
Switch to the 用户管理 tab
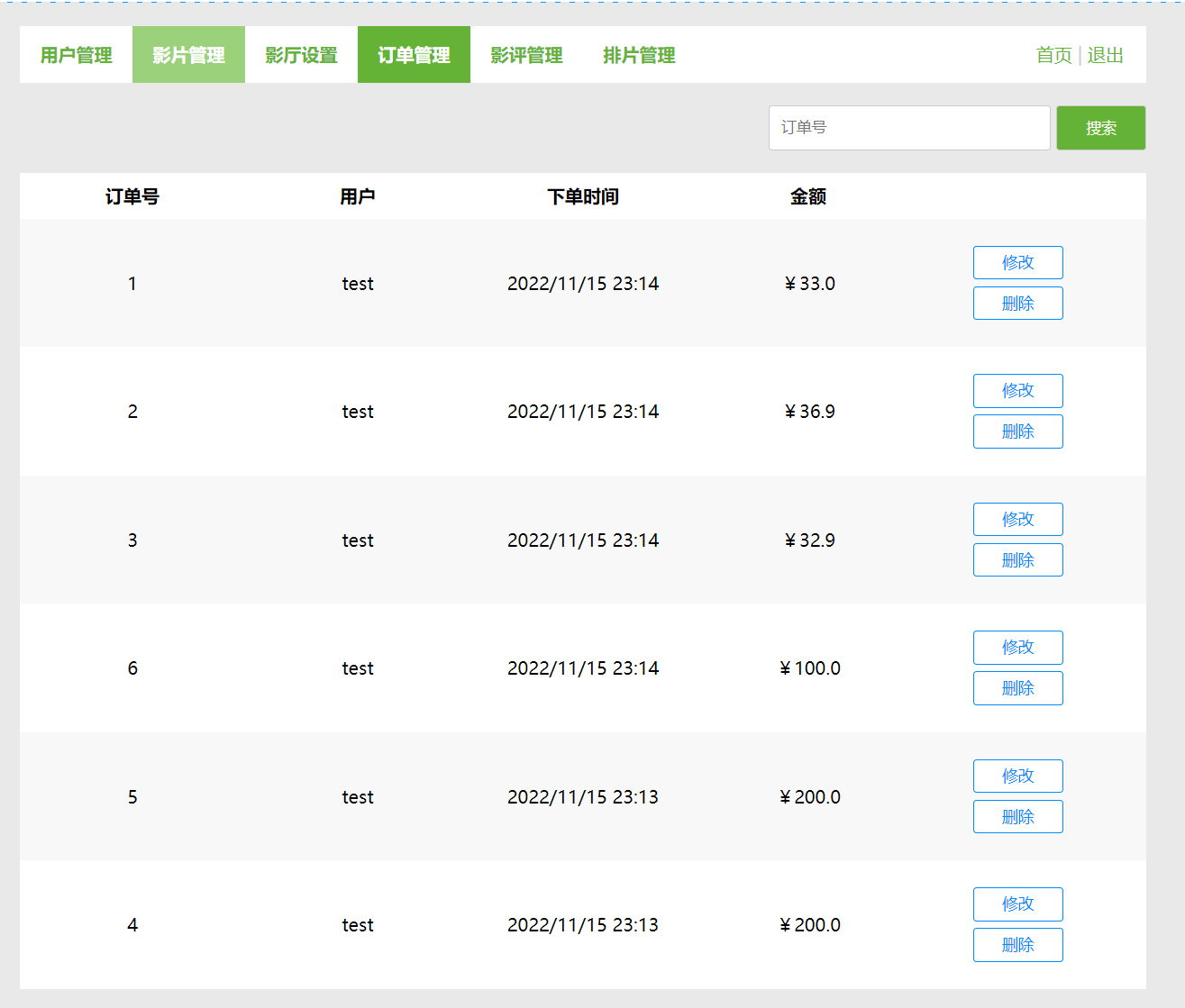75,55
